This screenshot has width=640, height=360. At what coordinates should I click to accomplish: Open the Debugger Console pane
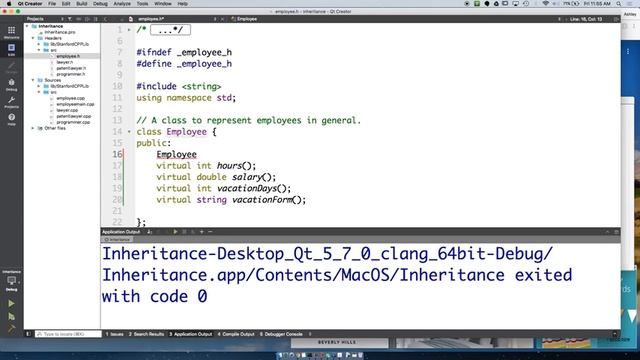click(281, 334)
